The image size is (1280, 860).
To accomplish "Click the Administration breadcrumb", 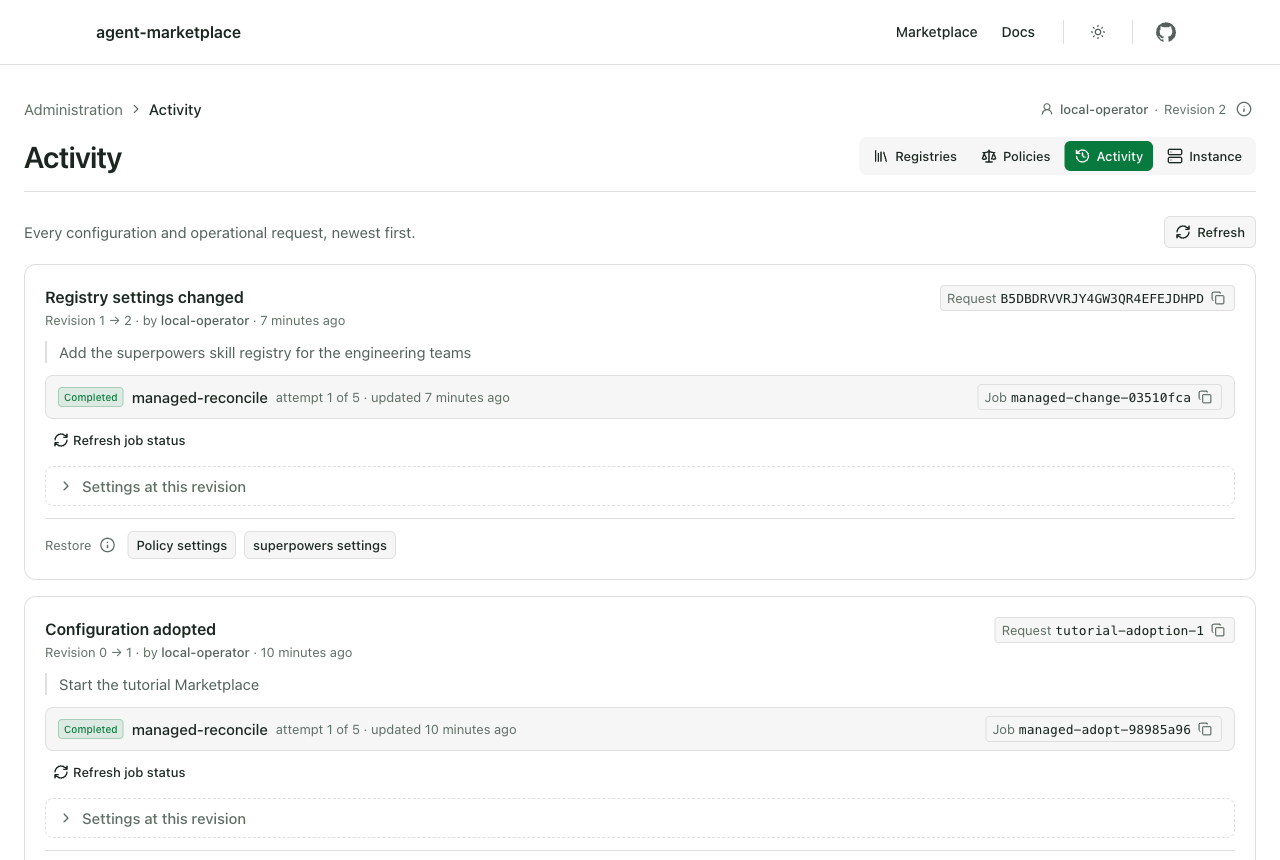I will (73, 110).
